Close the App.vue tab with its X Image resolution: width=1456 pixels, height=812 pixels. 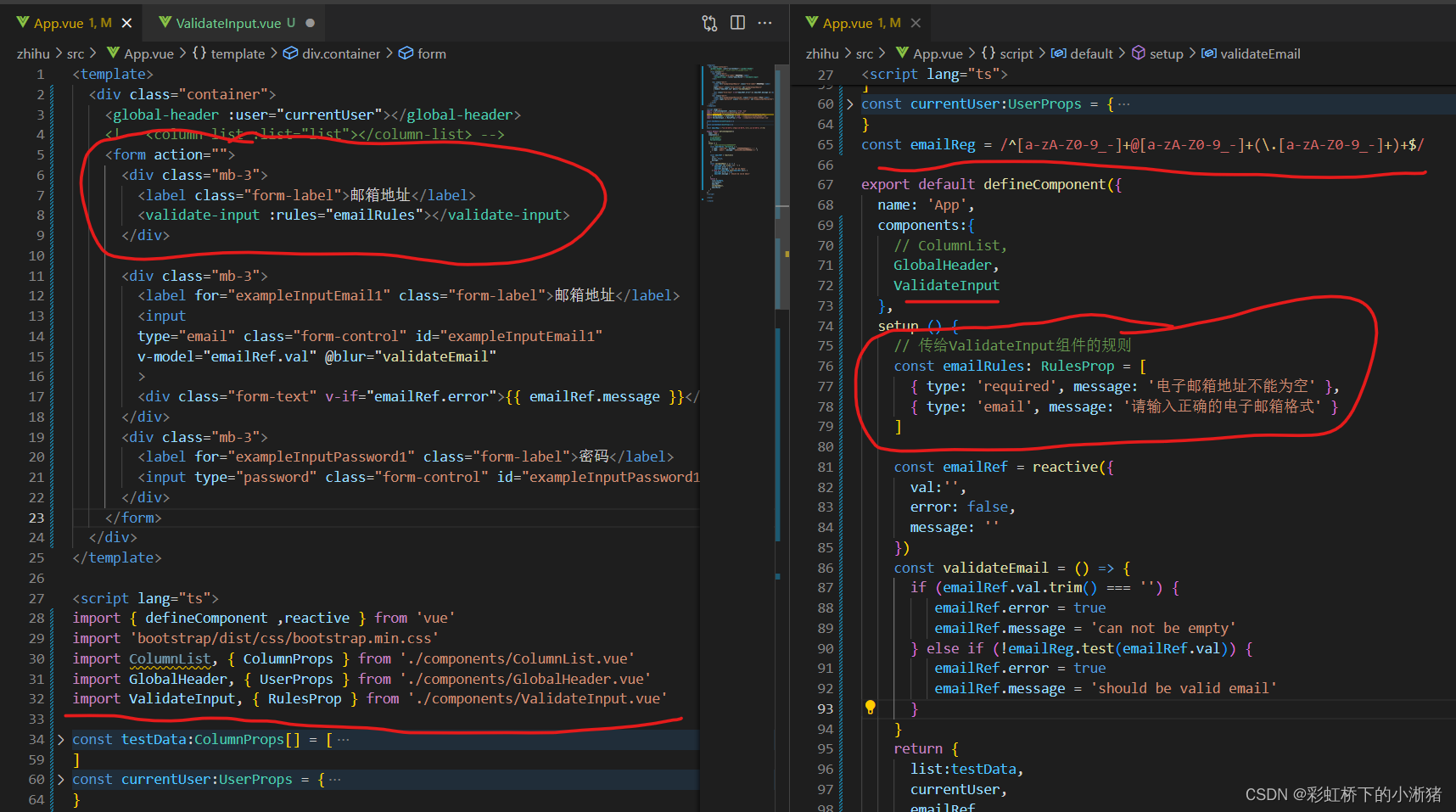[127, 23]
